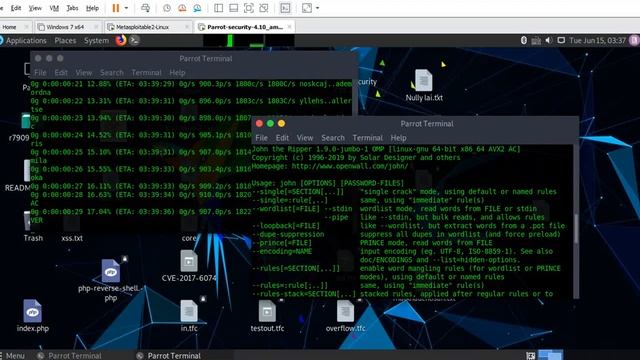The width and height of the screenshot is (640, 360).
Task: Launch Firefox from the top panel
Action: click(x=121, y=40)
